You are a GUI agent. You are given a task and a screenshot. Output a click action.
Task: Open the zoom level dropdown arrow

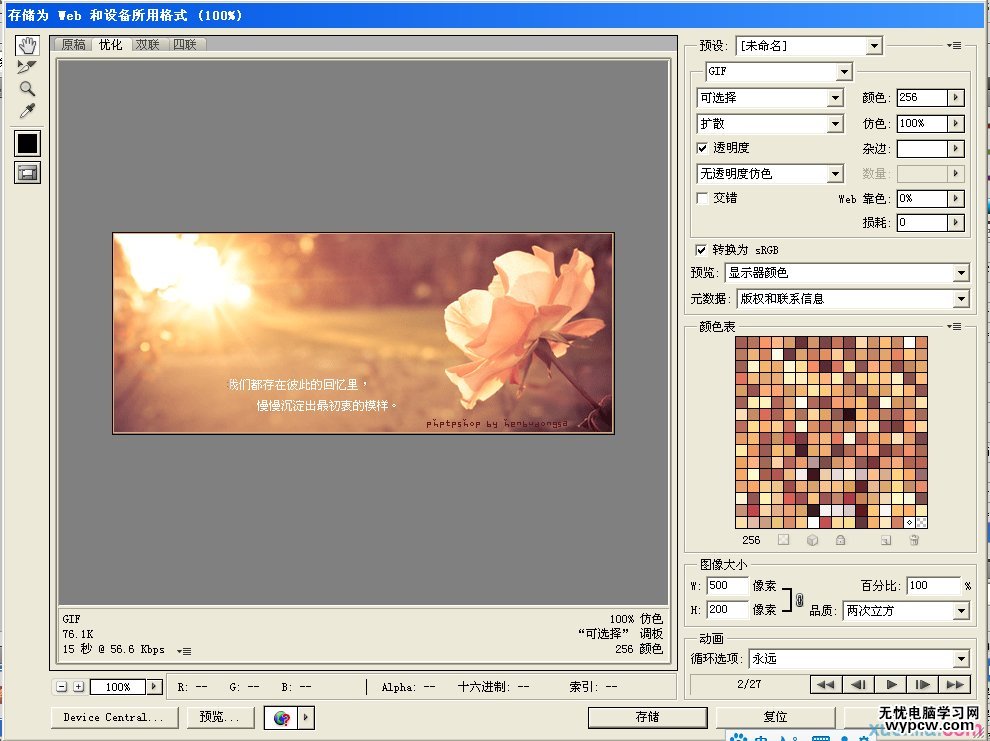pos(155,687)
